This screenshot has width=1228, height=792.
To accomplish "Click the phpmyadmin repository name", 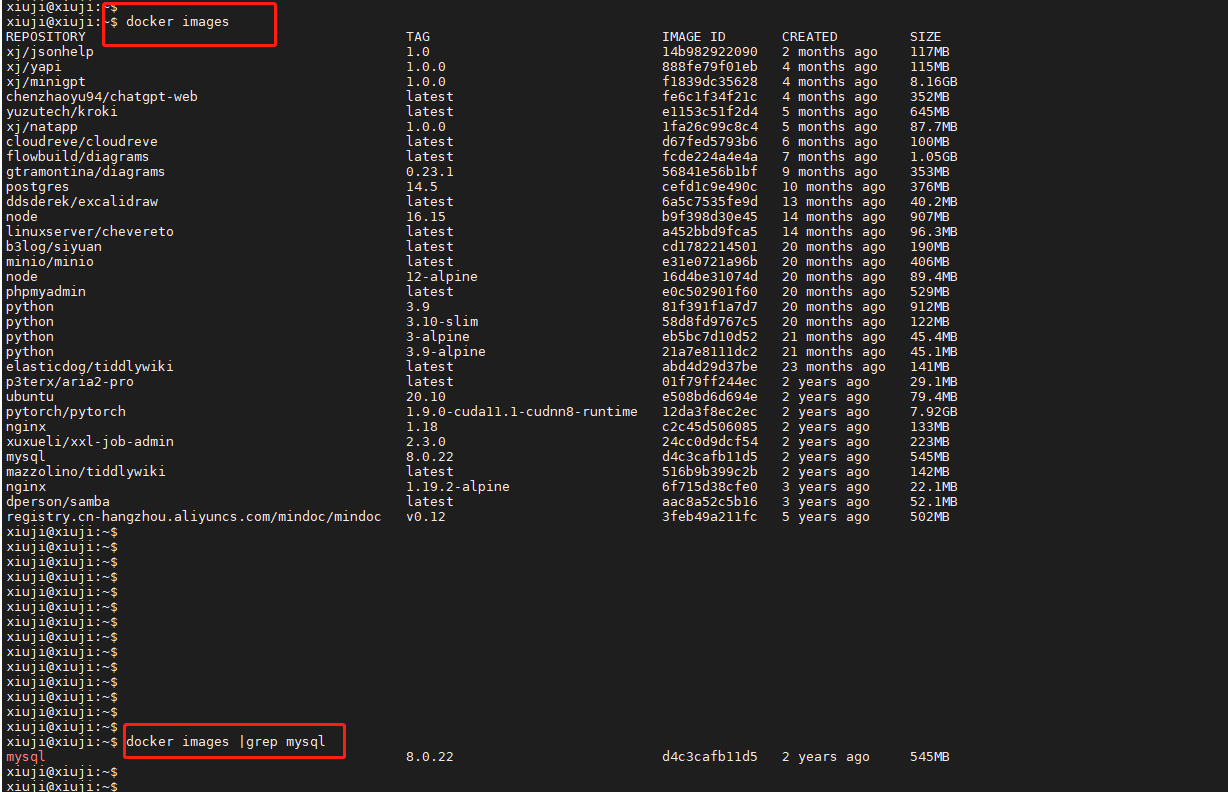I will 46,291.
